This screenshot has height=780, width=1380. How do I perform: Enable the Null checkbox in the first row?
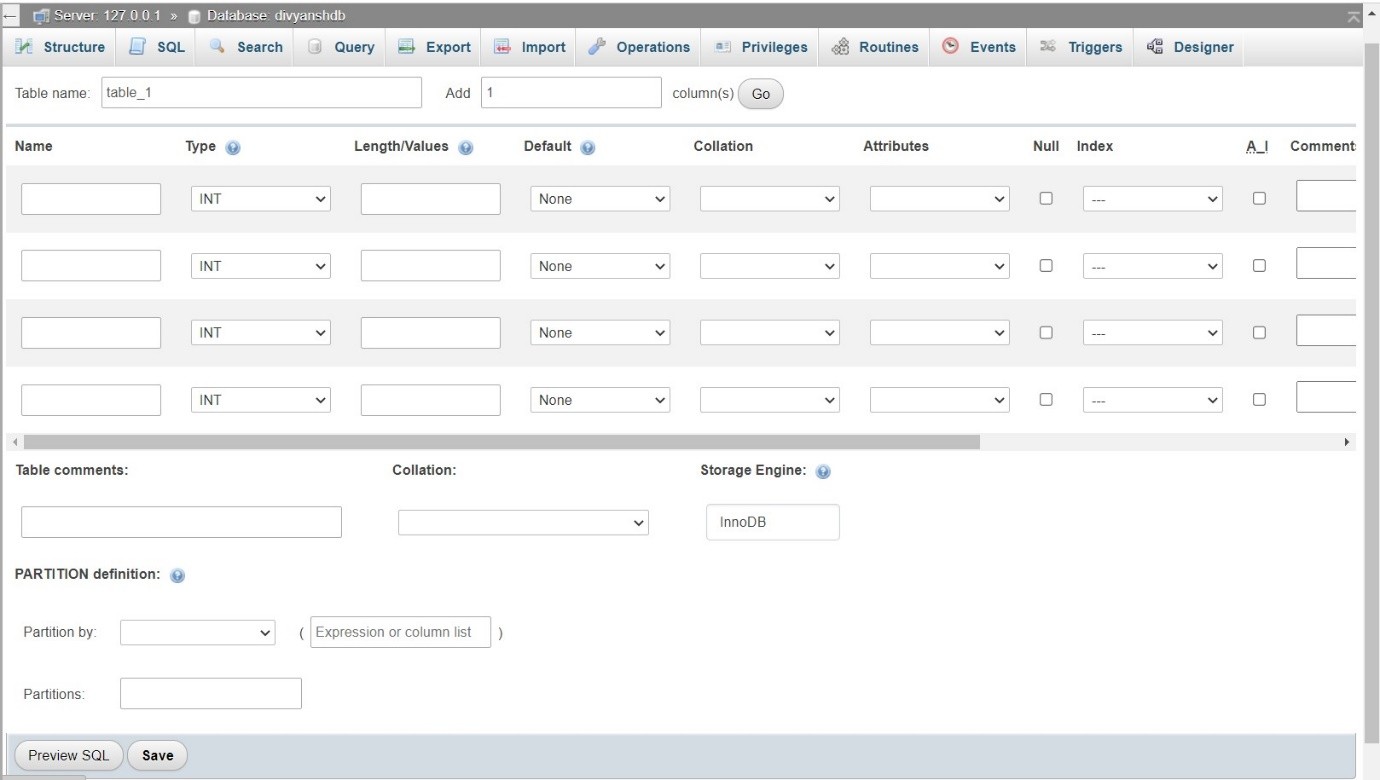(x=1046, y=198)
